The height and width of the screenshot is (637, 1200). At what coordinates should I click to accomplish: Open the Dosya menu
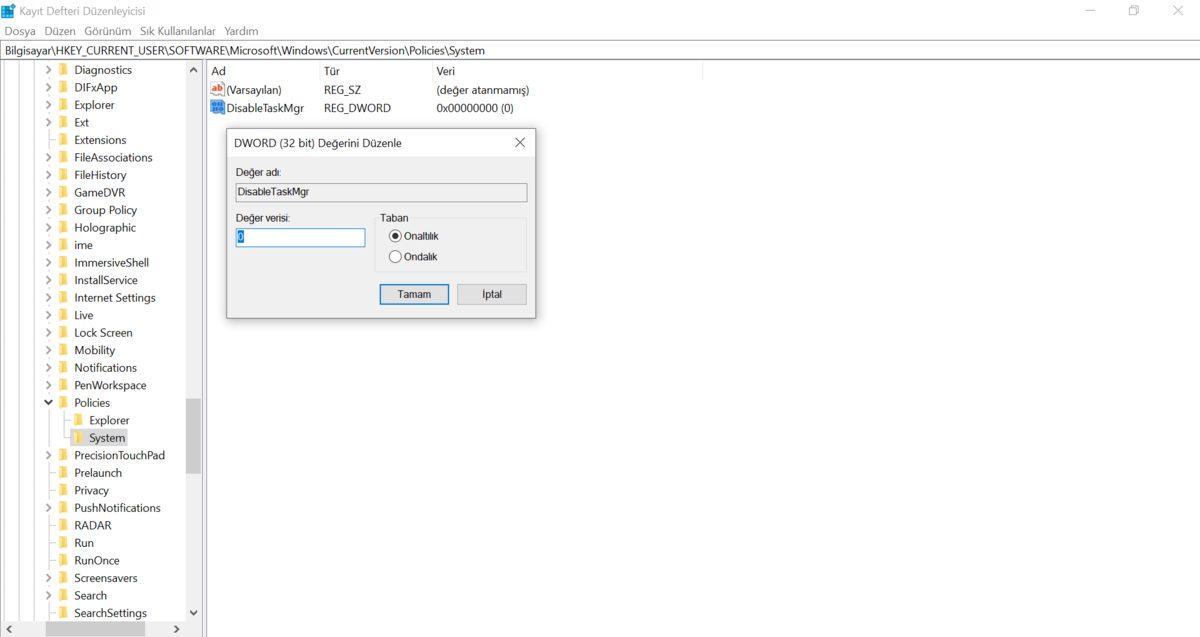coord(20,31)
